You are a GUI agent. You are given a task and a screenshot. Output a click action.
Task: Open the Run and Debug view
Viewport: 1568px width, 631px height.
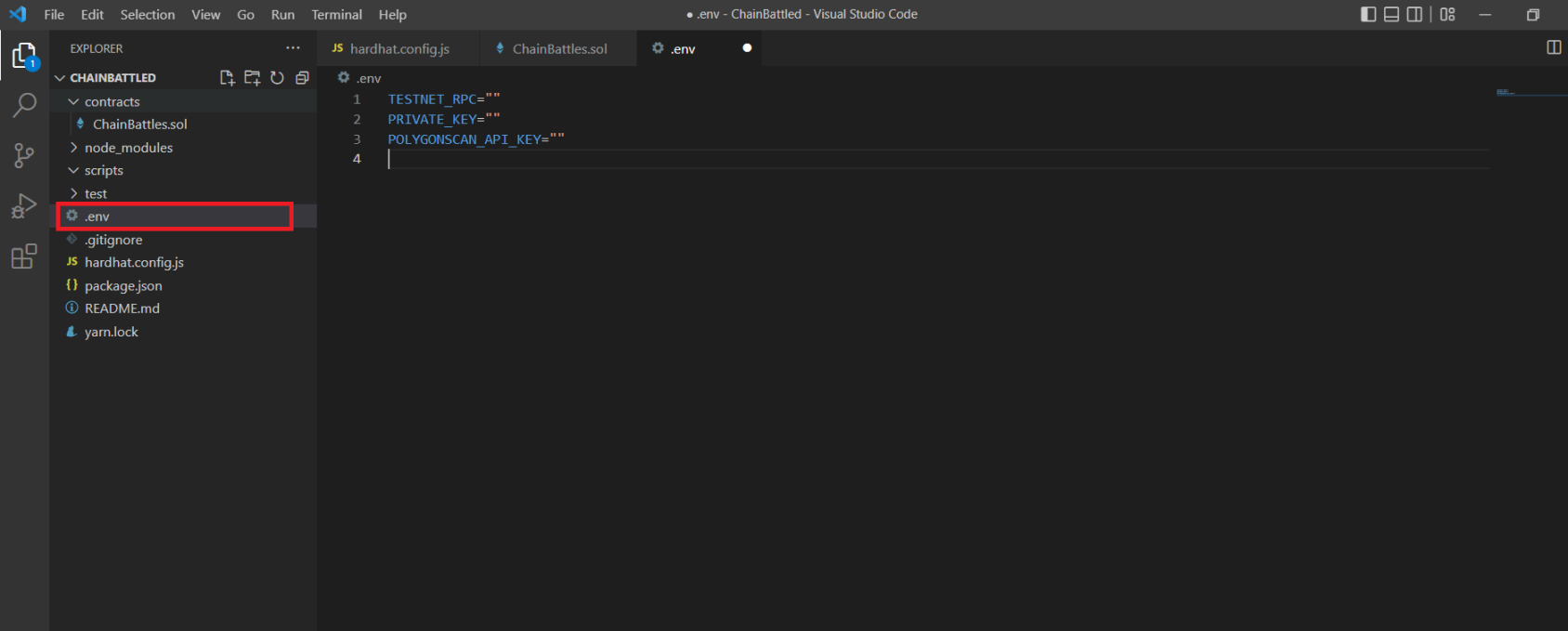pos(24,205)
